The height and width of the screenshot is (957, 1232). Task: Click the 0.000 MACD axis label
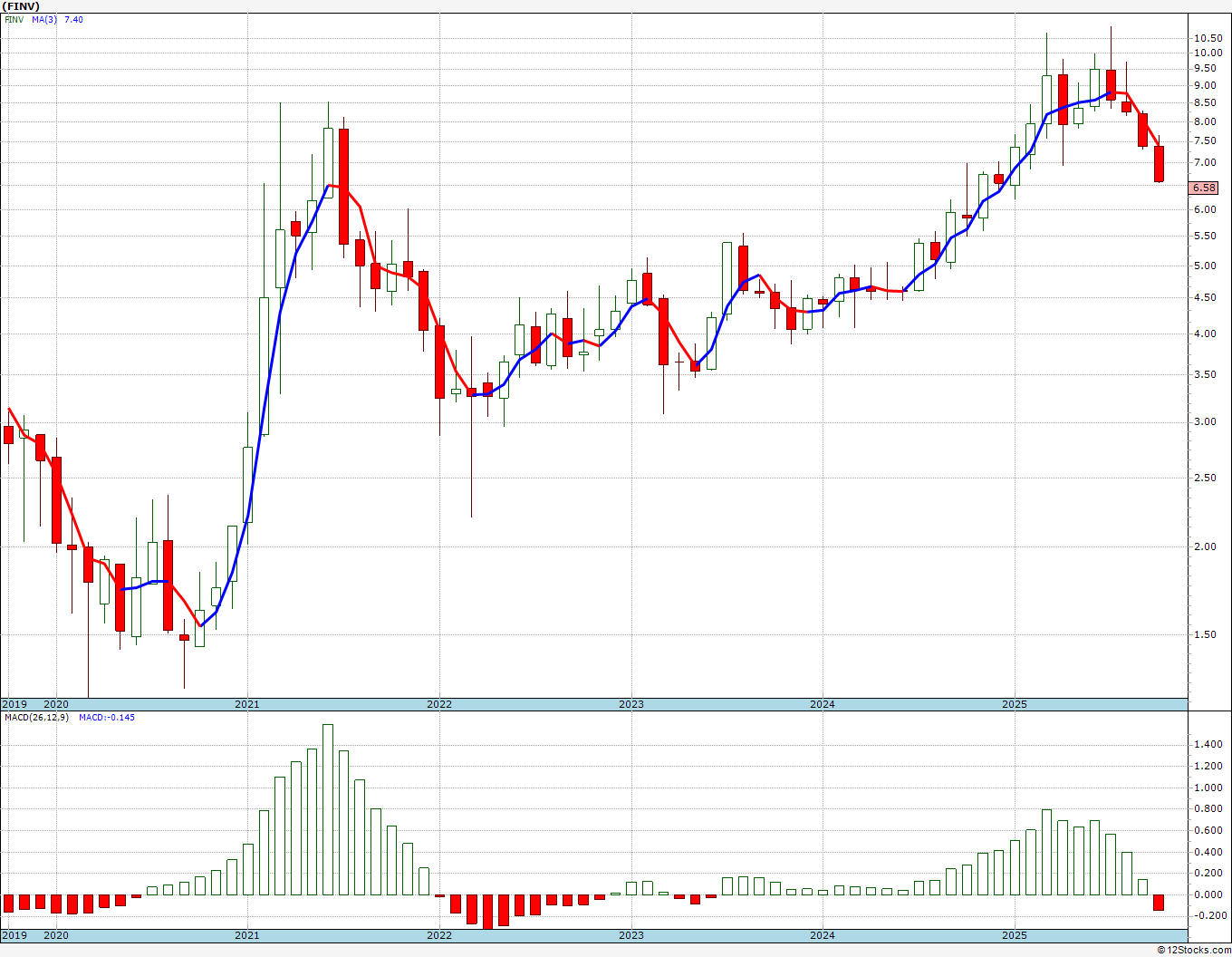point(1208,894)
